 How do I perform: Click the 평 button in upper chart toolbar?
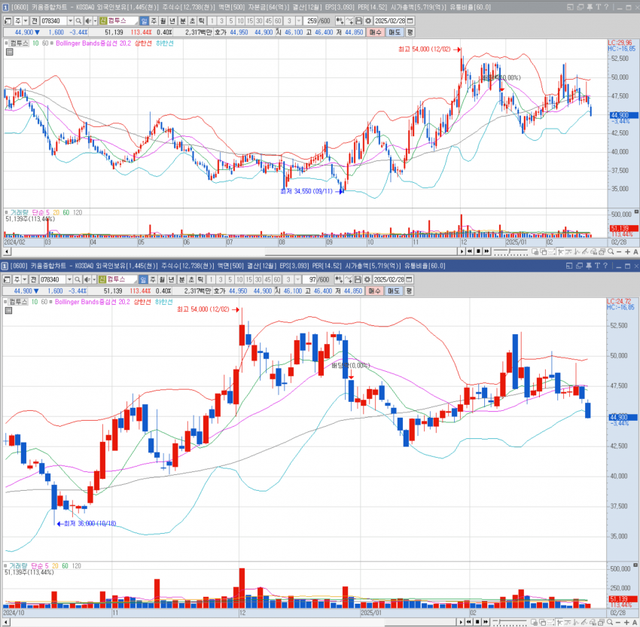coord(409,32)
